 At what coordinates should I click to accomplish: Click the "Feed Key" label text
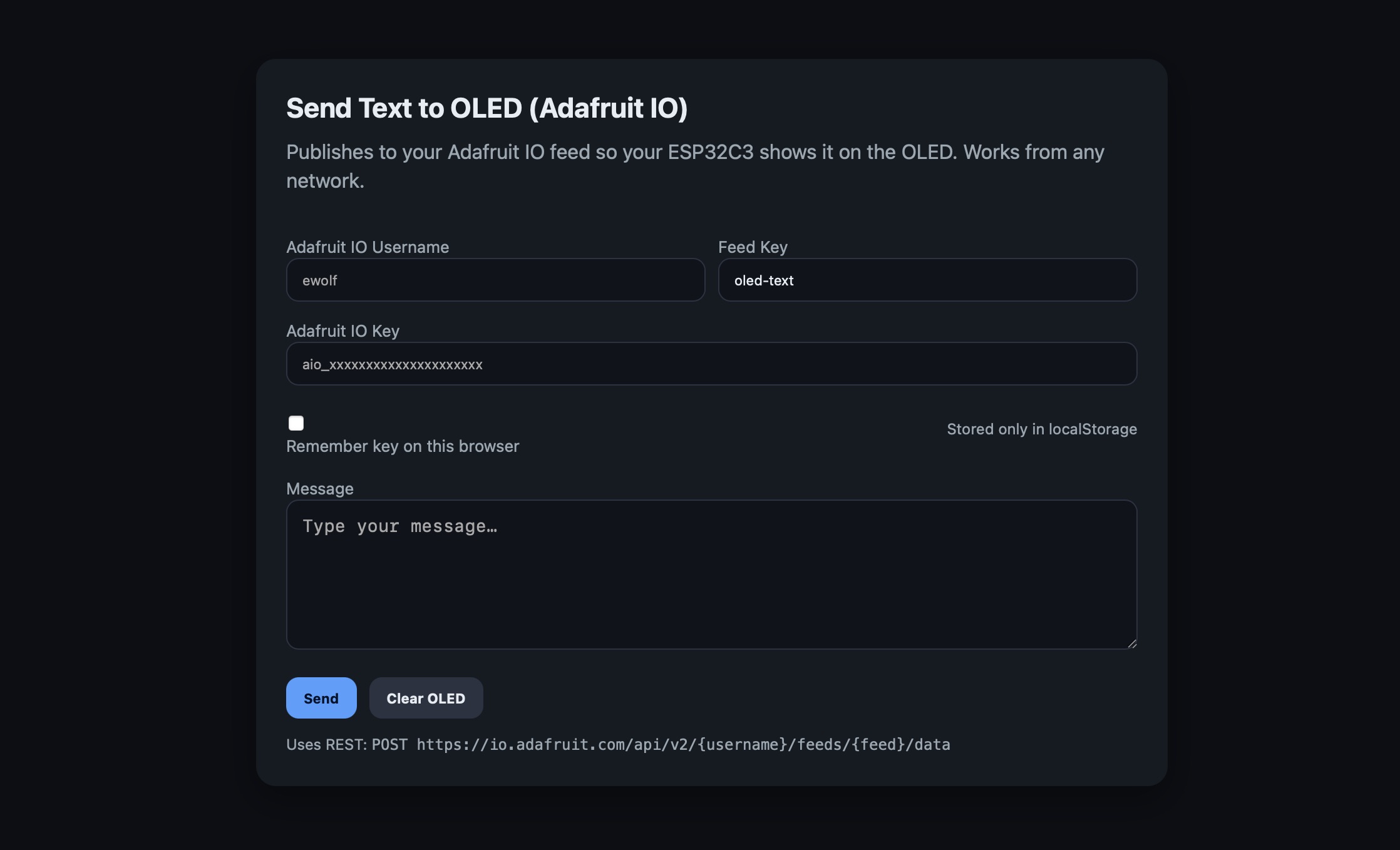(753, 247)
